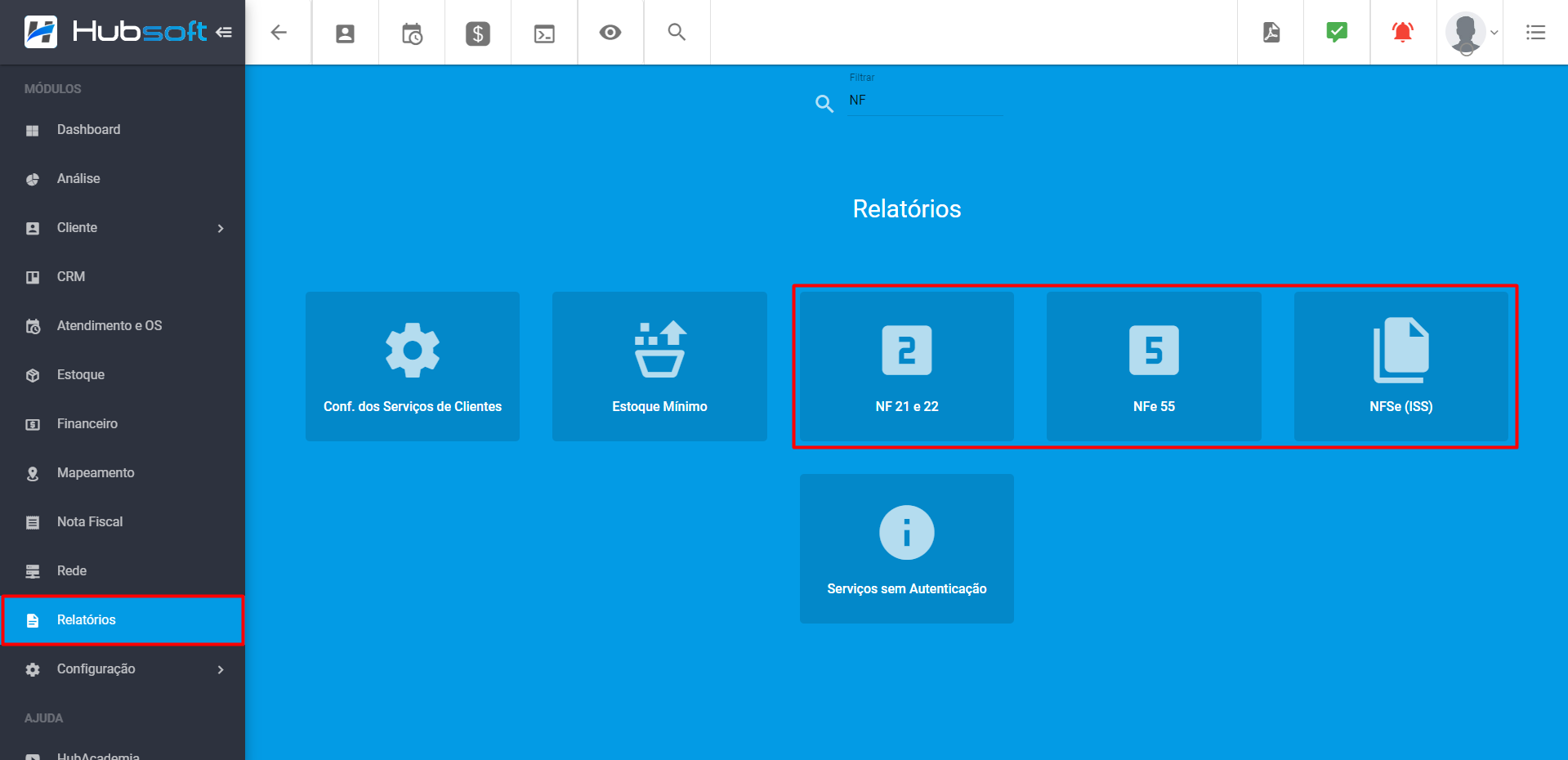Open the calendar clock toolbar icon
Image resolution: width=1568 pixels, height=760 pixels.
point(412,34)
